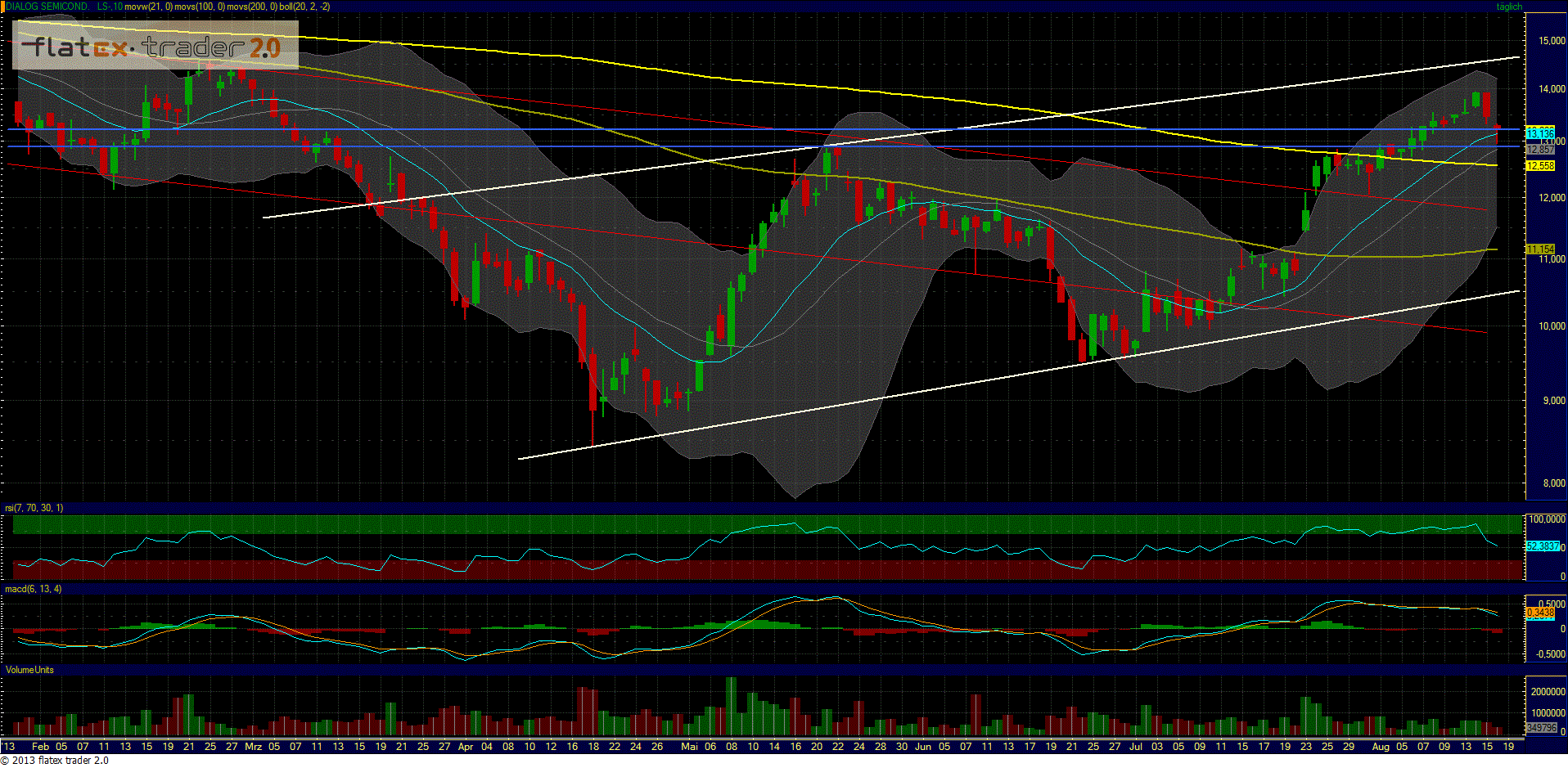Click the Apr month label on date axis

click(466, 747)
